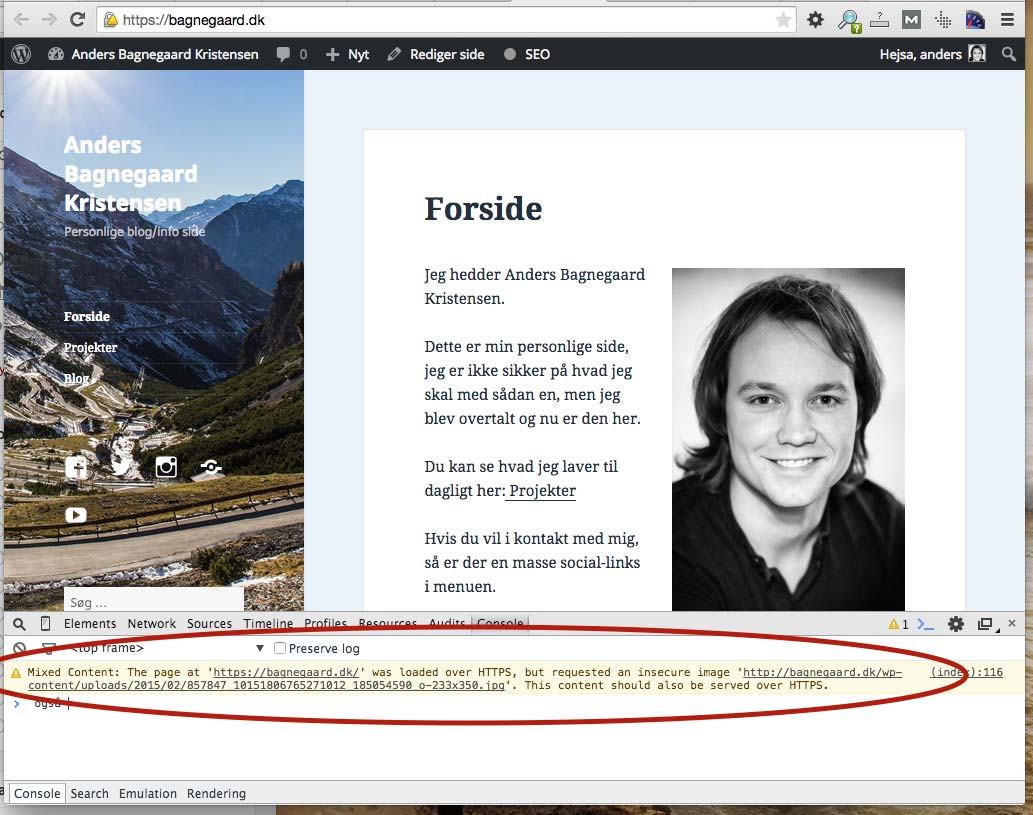
Task: Click the Søg search field in sidebar
Action: [153, 602]
